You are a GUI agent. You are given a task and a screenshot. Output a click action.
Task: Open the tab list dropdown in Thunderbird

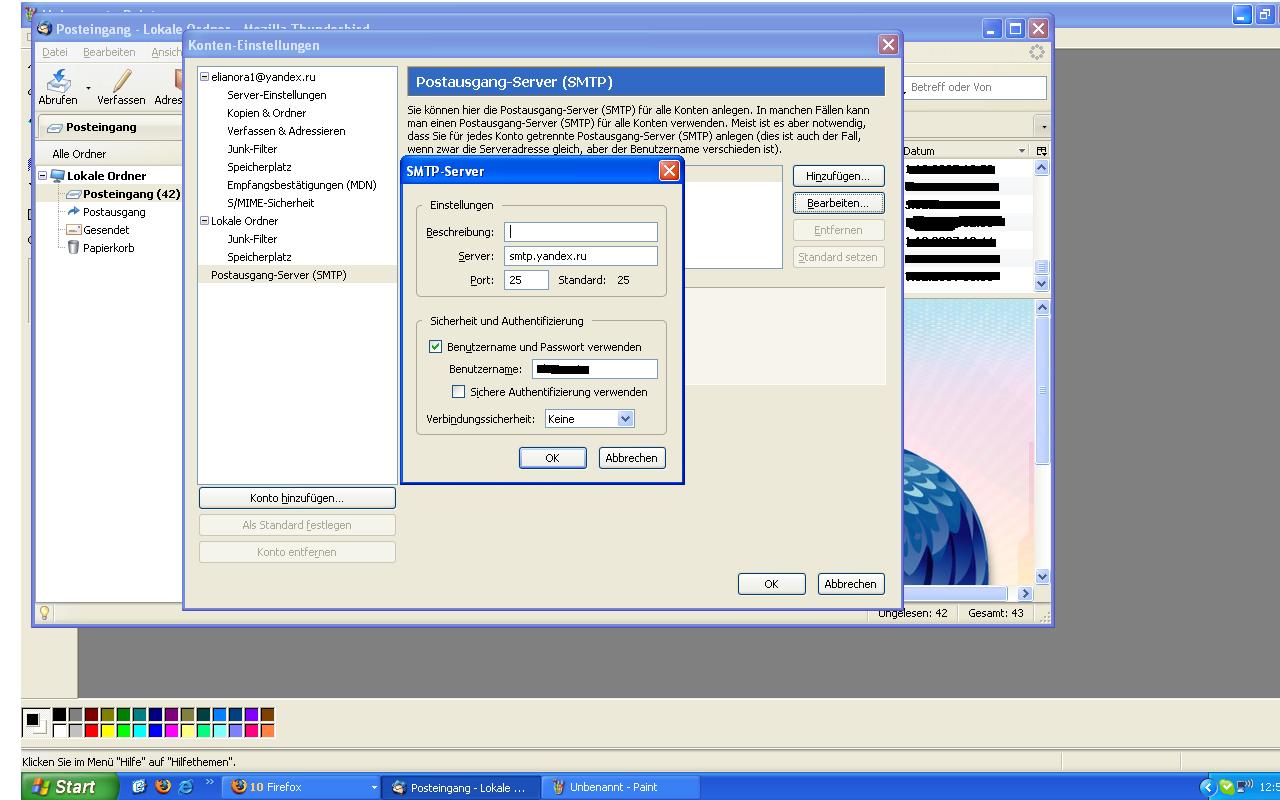tap(1043, 128)
